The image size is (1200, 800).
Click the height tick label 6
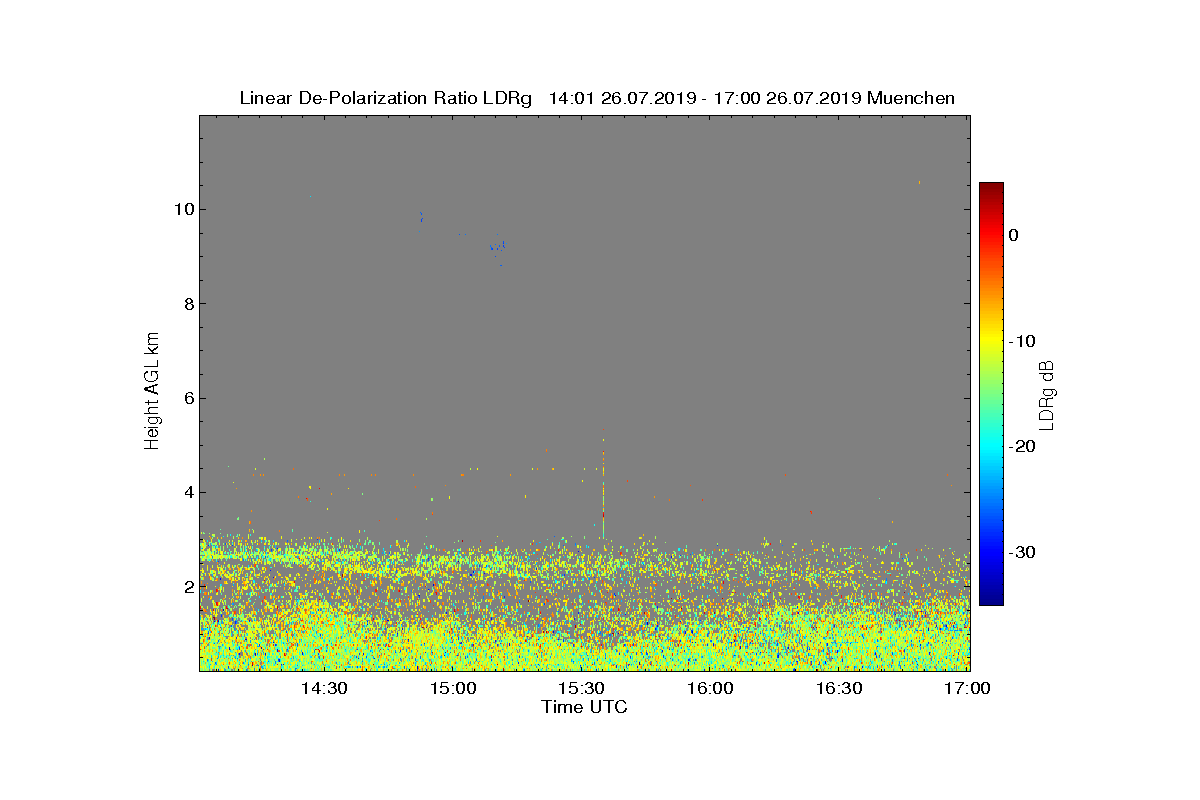pos(188,398)
